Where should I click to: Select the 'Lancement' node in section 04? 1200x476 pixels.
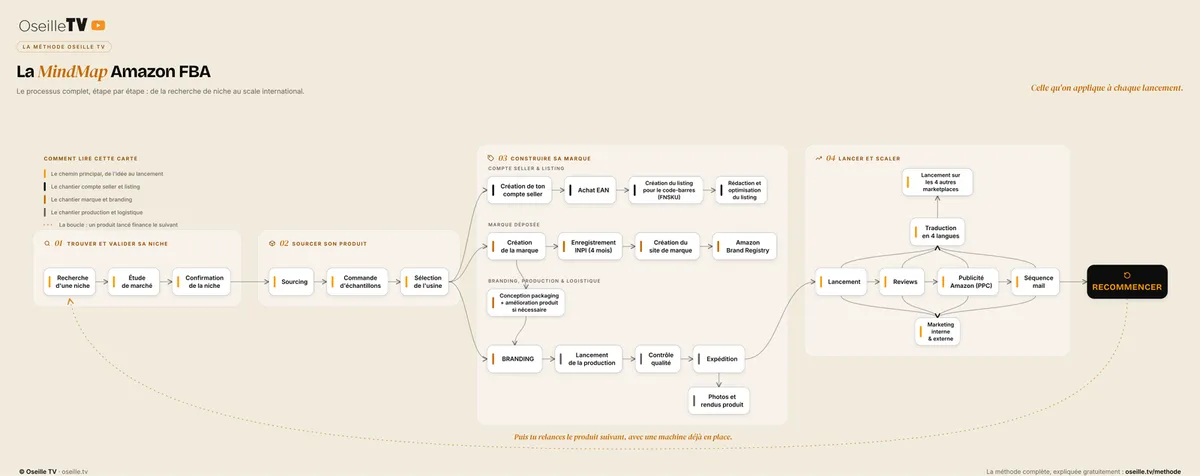click(x=841, y=282)
